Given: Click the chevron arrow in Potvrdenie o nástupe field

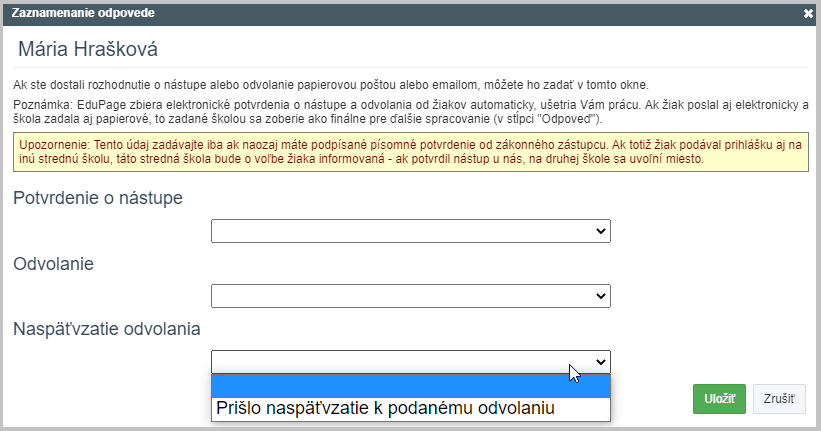Looking at the screenshot, I should coord(601,231).
